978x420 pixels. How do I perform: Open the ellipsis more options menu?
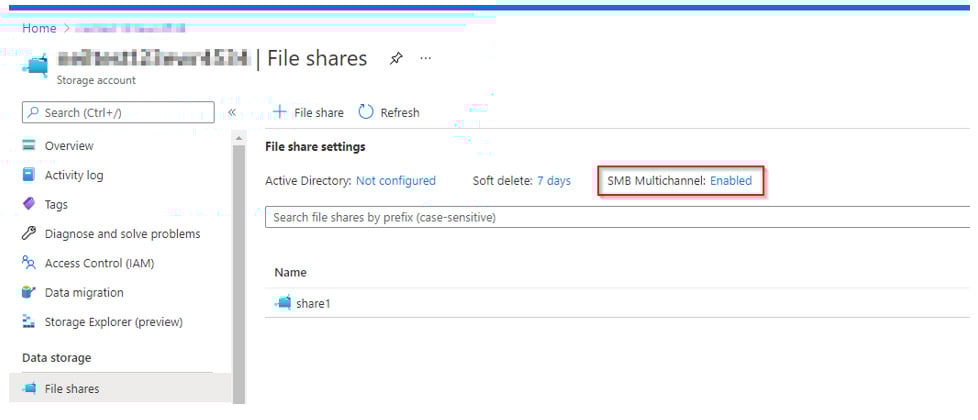coord(425,58)
